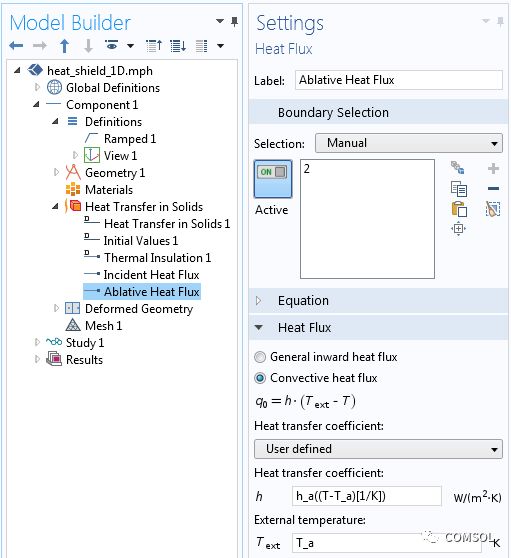Pin the Settings panel
Screen dimensions: 511x558
pyautogui.click(x=500, y=22)
